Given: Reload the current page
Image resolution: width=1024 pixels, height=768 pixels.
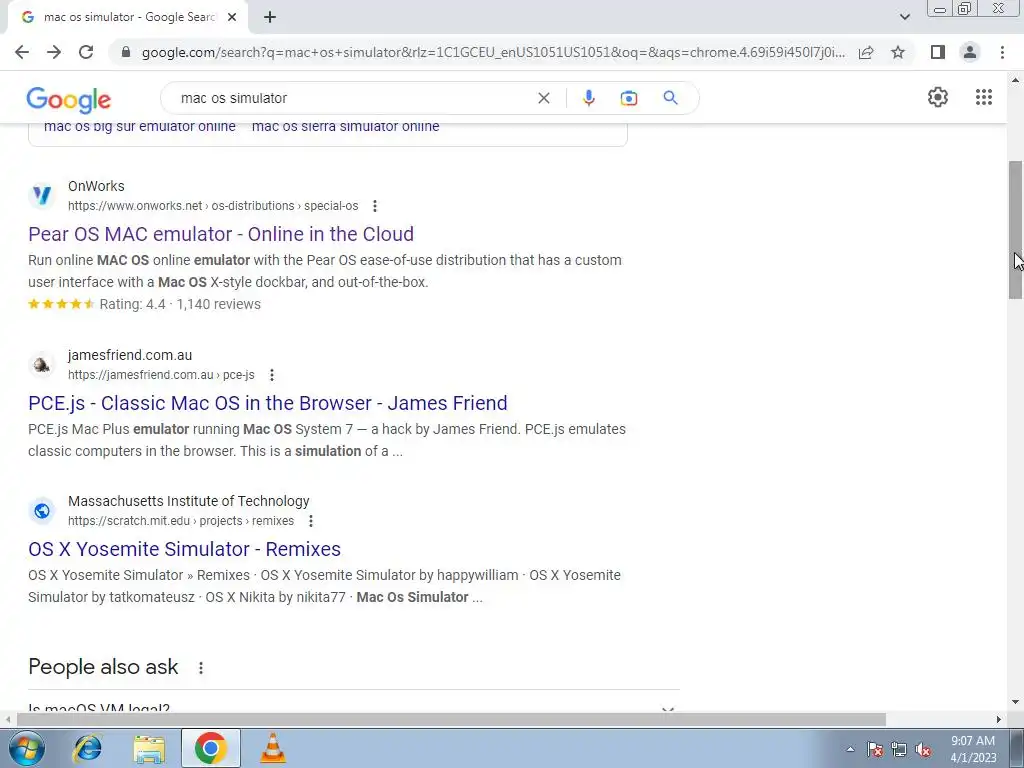Looking at the screenshot, I should pos(86,52).
